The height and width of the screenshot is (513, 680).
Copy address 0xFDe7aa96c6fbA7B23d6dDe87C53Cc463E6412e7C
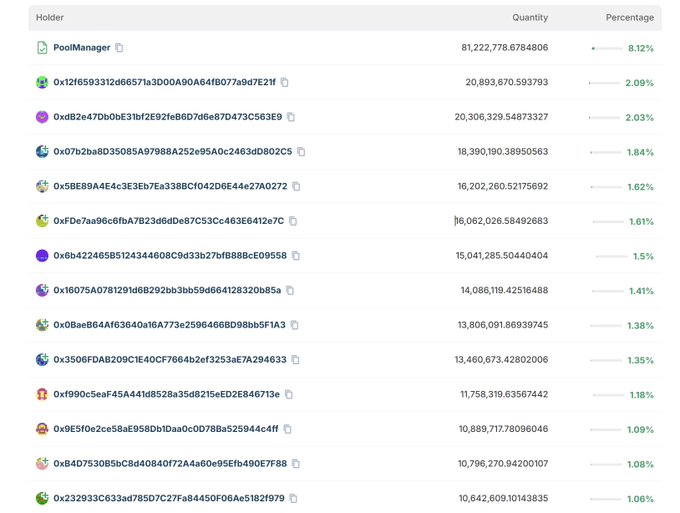293,221
